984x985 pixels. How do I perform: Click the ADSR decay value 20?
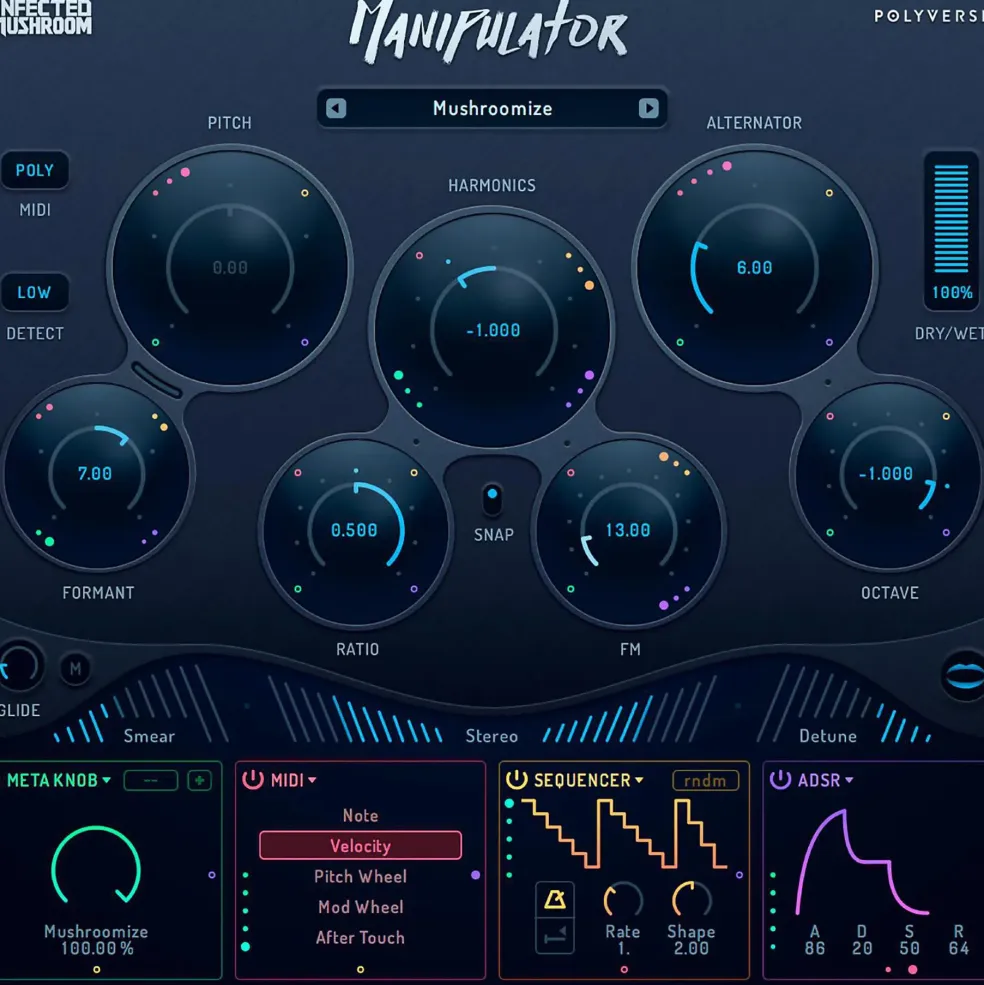coord(861,948)
